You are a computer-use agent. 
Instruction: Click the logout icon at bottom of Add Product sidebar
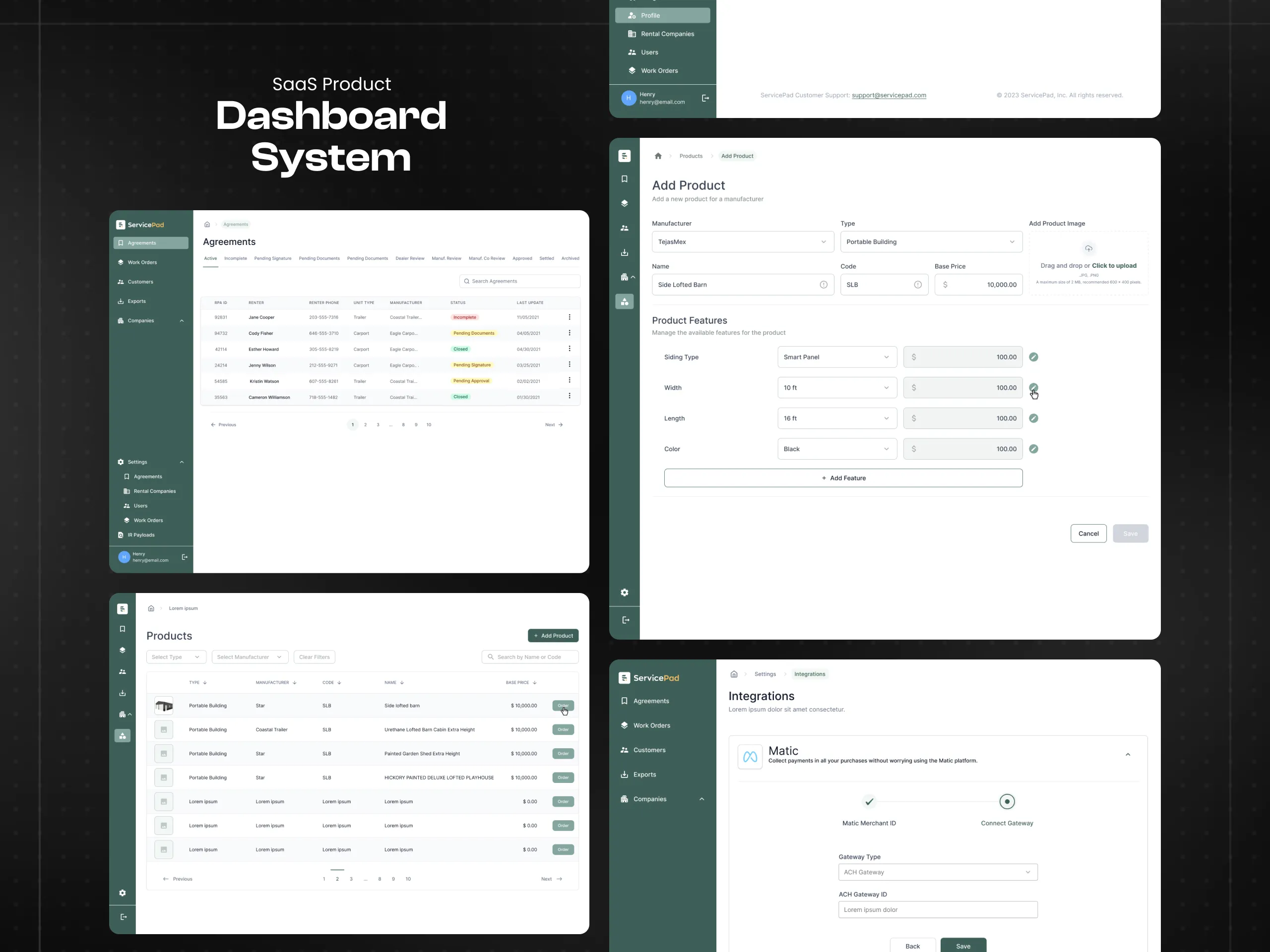pos(626,620)
